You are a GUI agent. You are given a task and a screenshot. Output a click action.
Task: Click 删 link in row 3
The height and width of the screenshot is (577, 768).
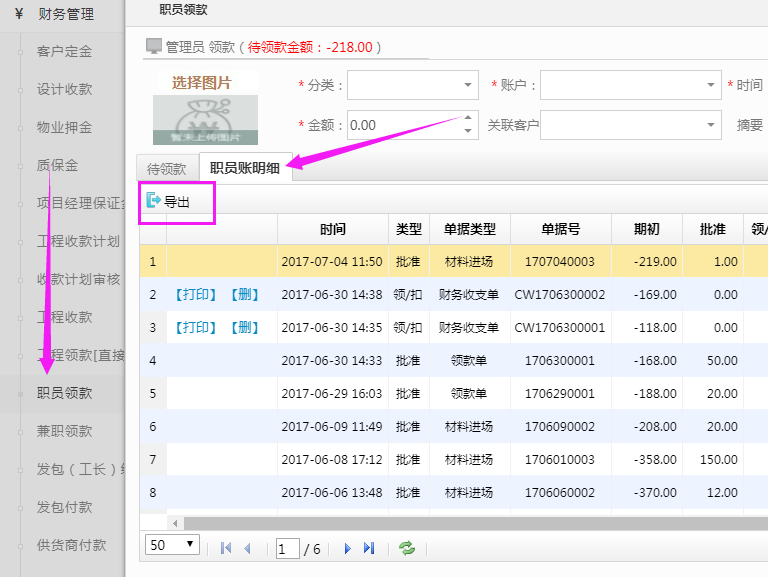click(244, 328)
